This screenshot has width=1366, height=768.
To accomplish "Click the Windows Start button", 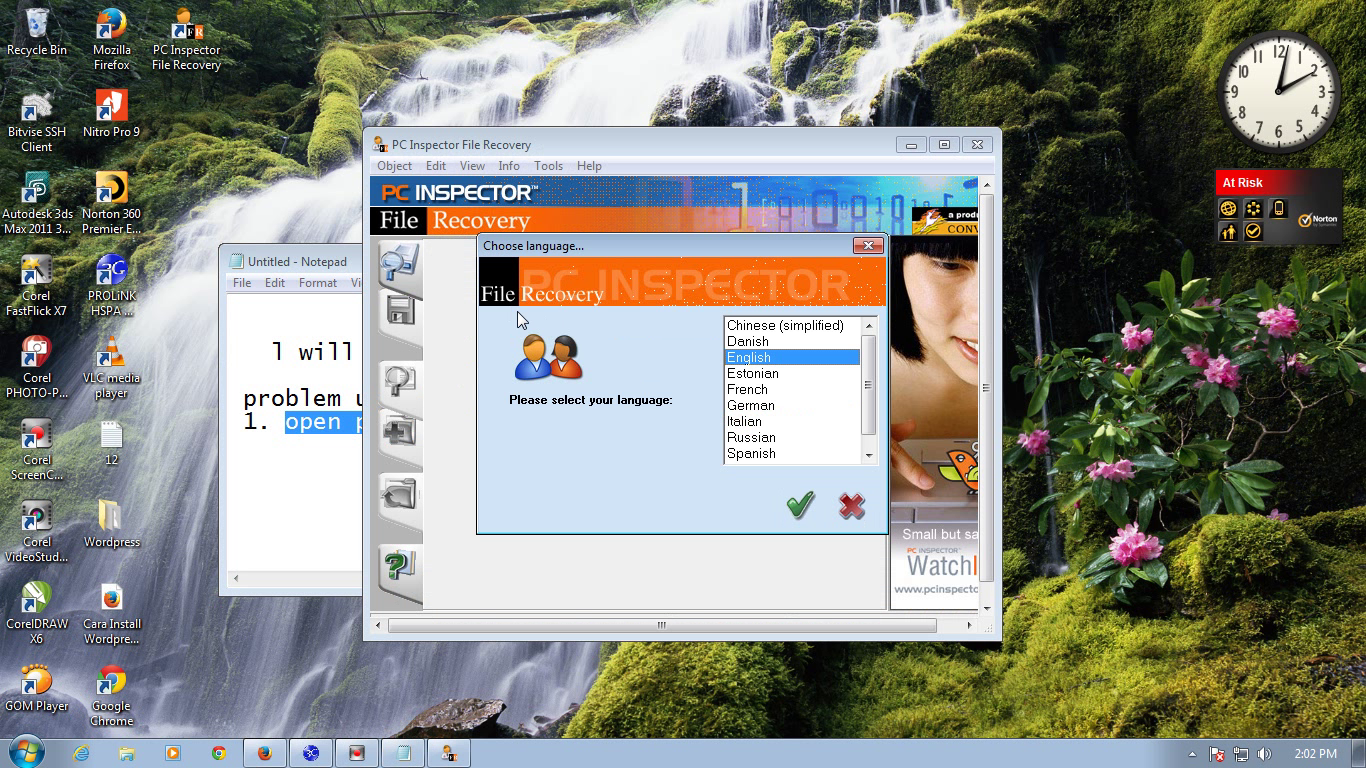I will pyautogui.click(x=27, y=752).
